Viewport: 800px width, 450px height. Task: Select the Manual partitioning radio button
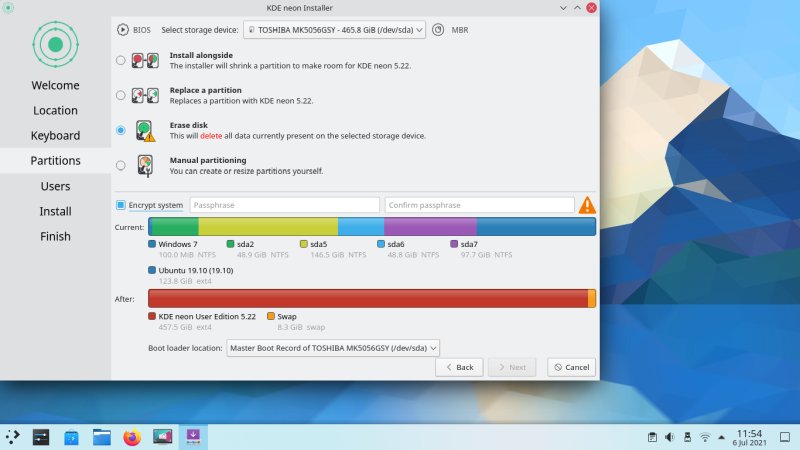(x=121, y=165)
